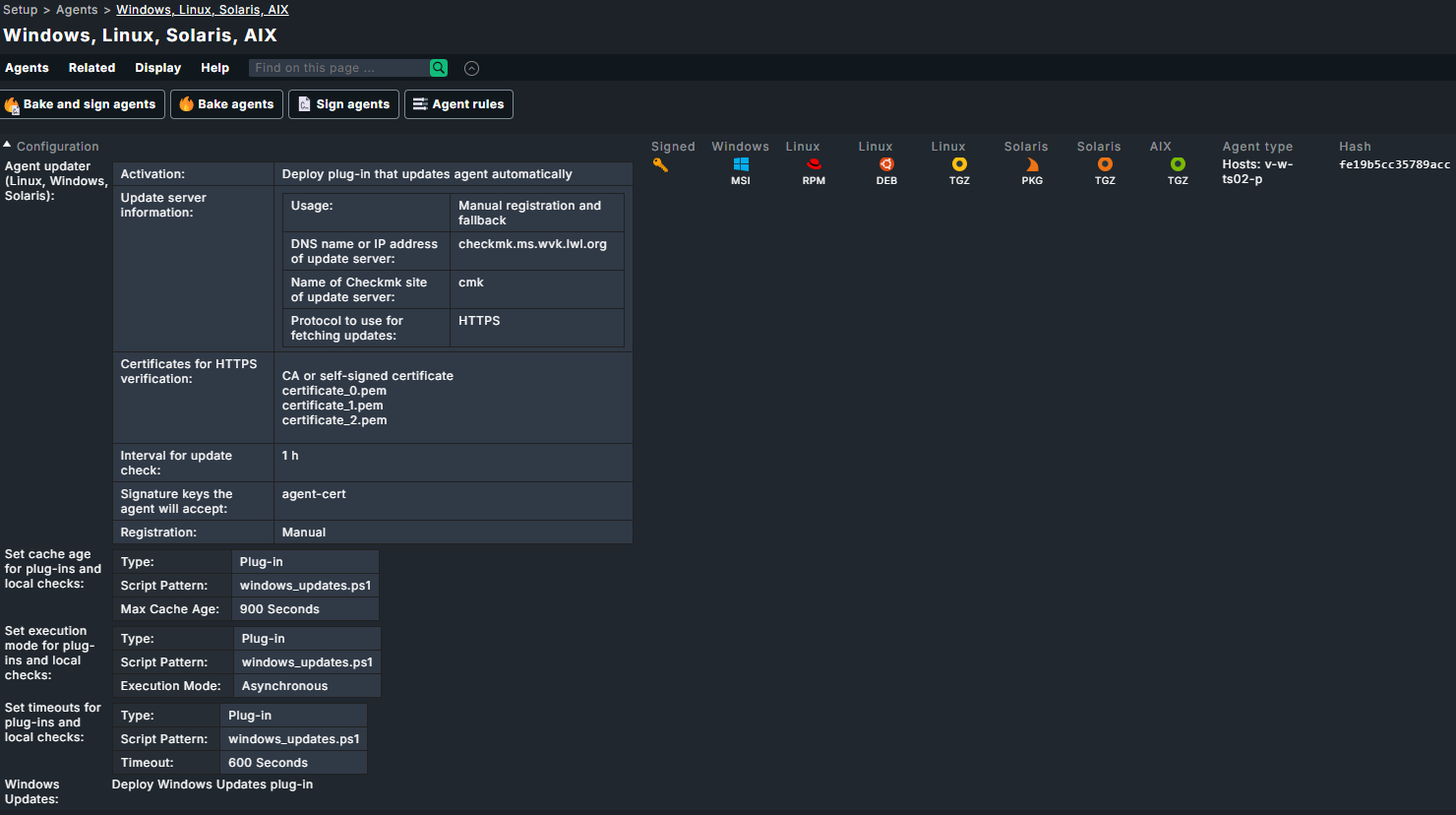
Task: Open the Agents menu
Action: (x=27, y=68)
